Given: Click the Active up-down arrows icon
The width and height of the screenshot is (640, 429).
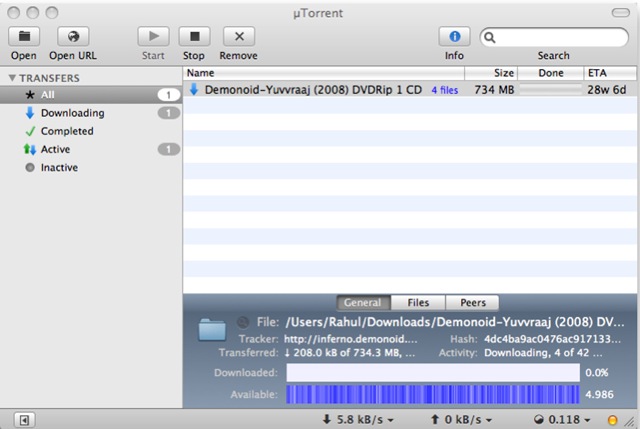Looking at the screenshot, I should click(30, 149).
